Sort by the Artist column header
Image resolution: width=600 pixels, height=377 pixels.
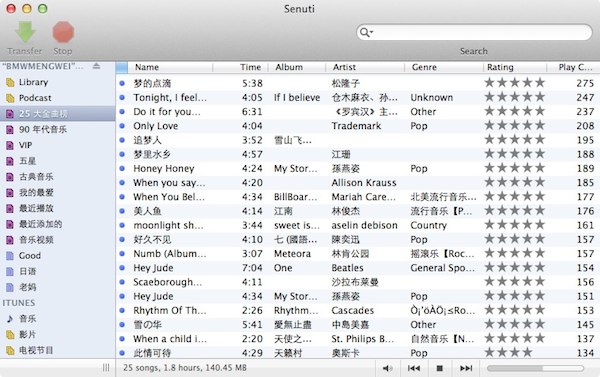click(365, 67)
